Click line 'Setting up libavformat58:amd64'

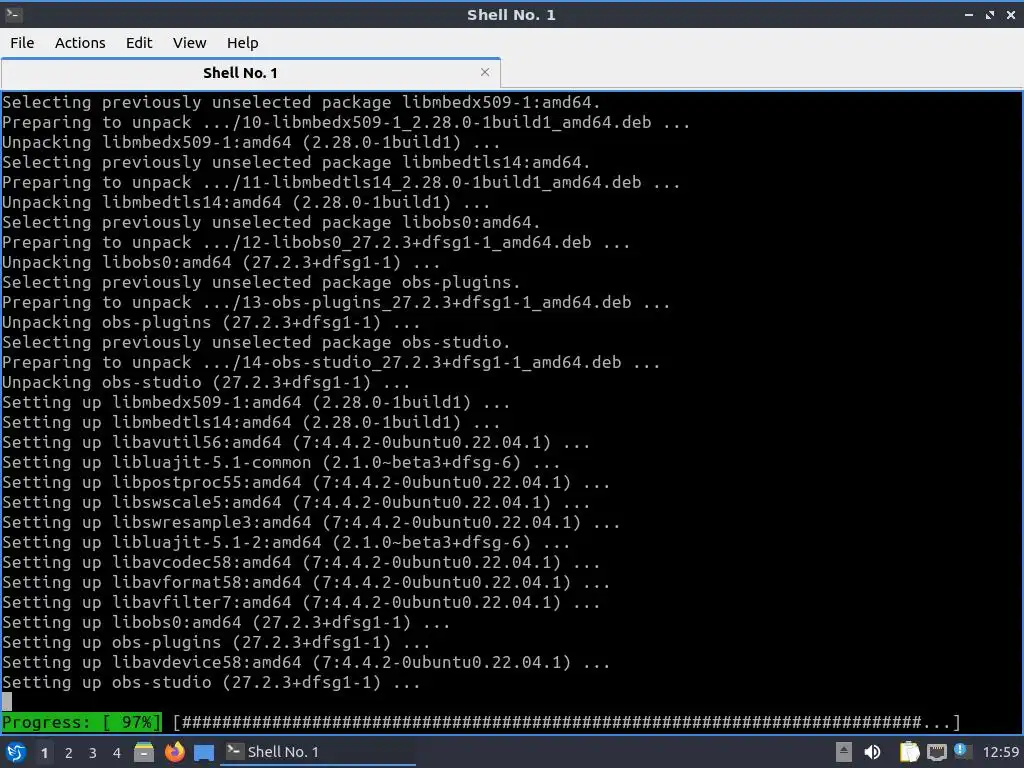[x=306, y=583]
